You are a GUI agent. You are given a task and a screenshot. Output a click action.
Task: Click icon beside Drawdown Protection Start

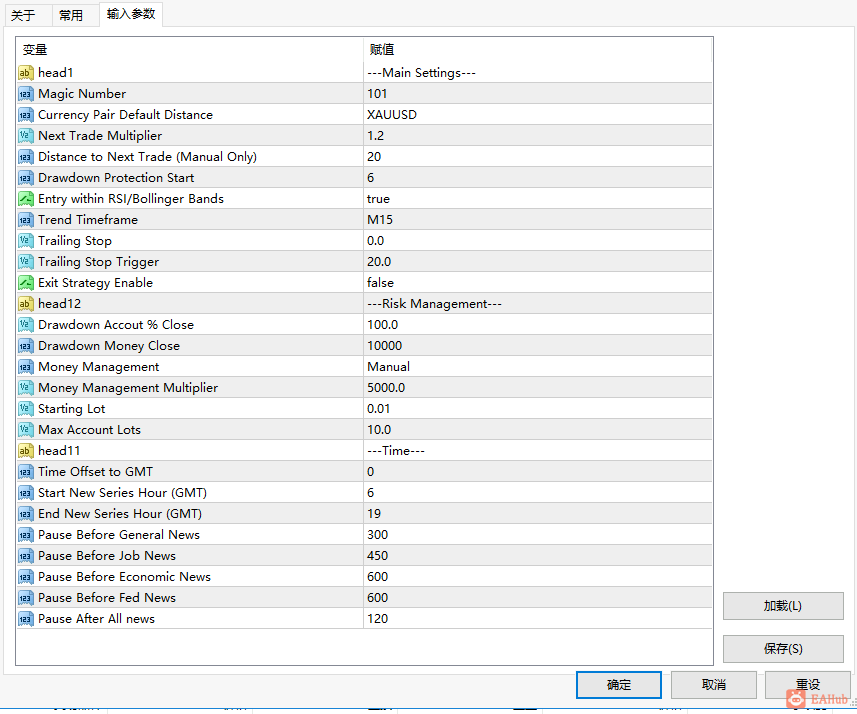tap(26, 178)
